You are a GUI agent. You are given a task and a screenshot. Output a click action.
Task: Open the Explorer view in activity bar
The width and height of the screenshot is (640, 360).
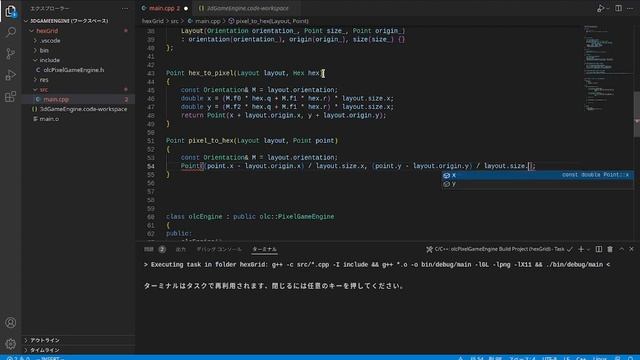pyautogui.click(x=11, y=11)
